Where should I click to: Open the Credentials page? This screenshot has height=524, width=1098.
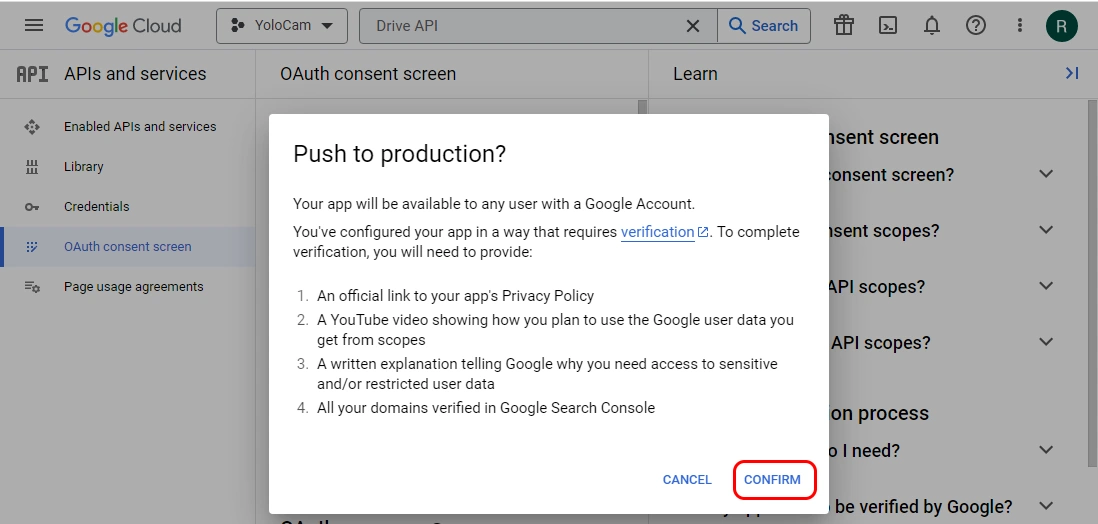pos(97,207)
